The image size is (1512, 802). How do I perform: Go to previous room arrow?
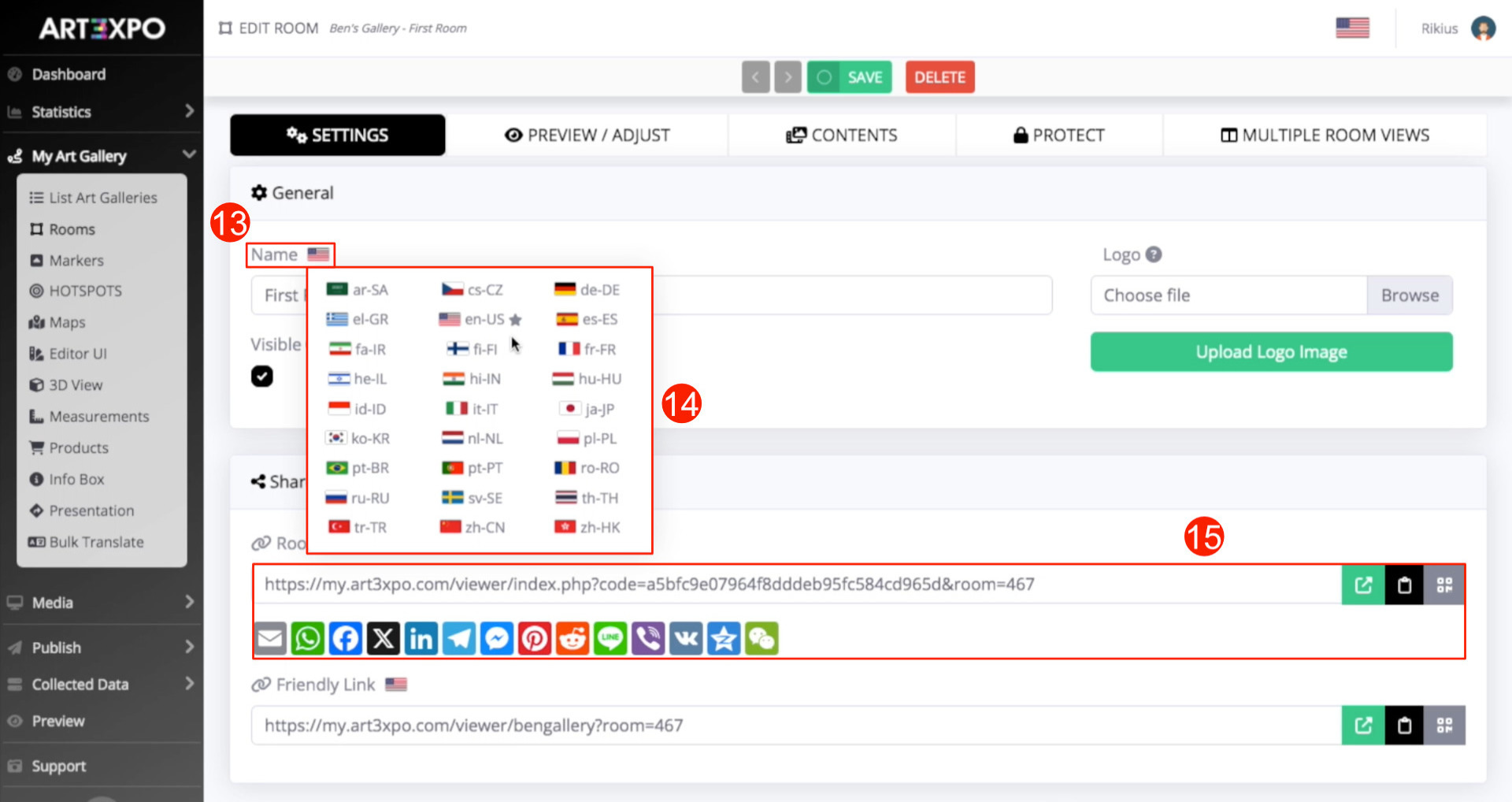click(755, 77)
